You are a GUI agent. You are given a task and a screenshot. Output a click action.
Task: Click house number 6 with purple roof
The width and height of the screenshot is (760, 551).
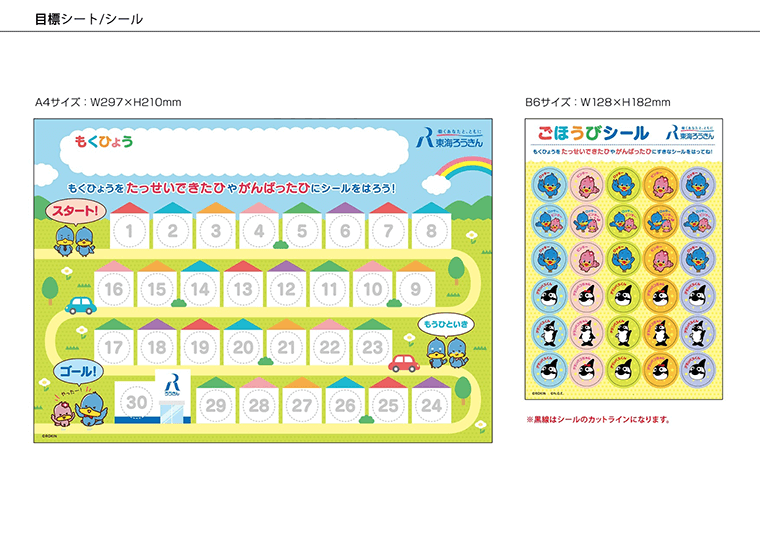click(x=345, y=226)
